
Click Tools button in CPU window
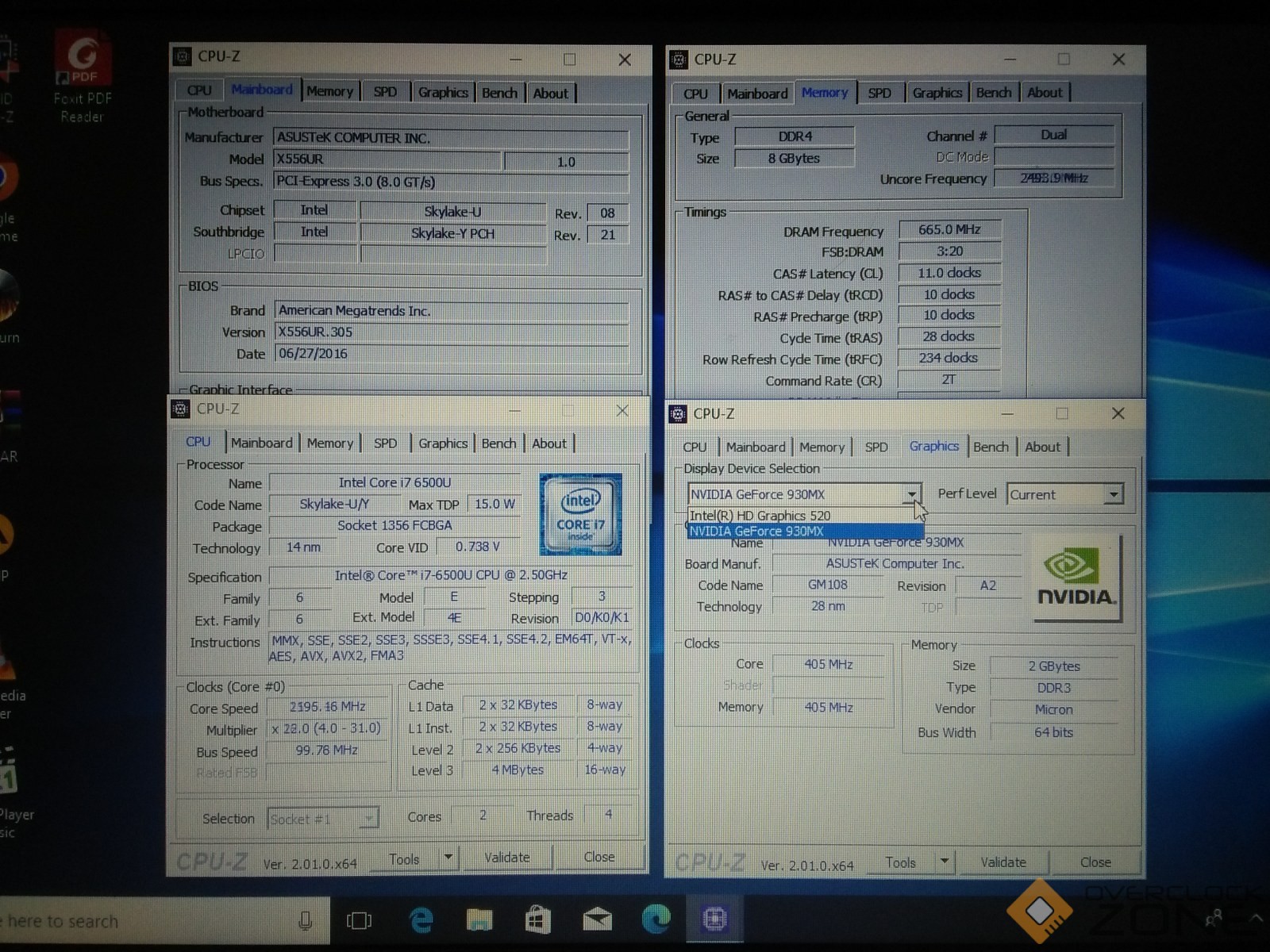pos(404,859)
